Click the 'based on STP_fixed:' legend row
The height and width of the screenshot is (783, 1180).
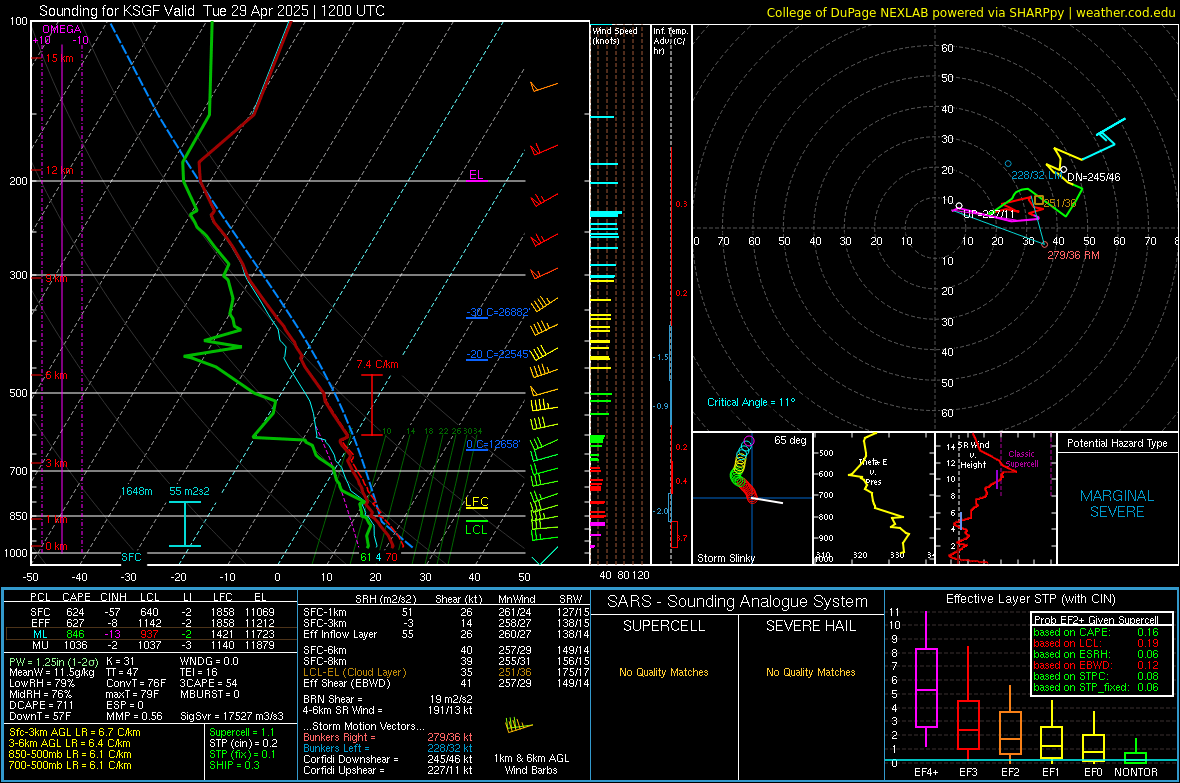[x=1096, y=687]
